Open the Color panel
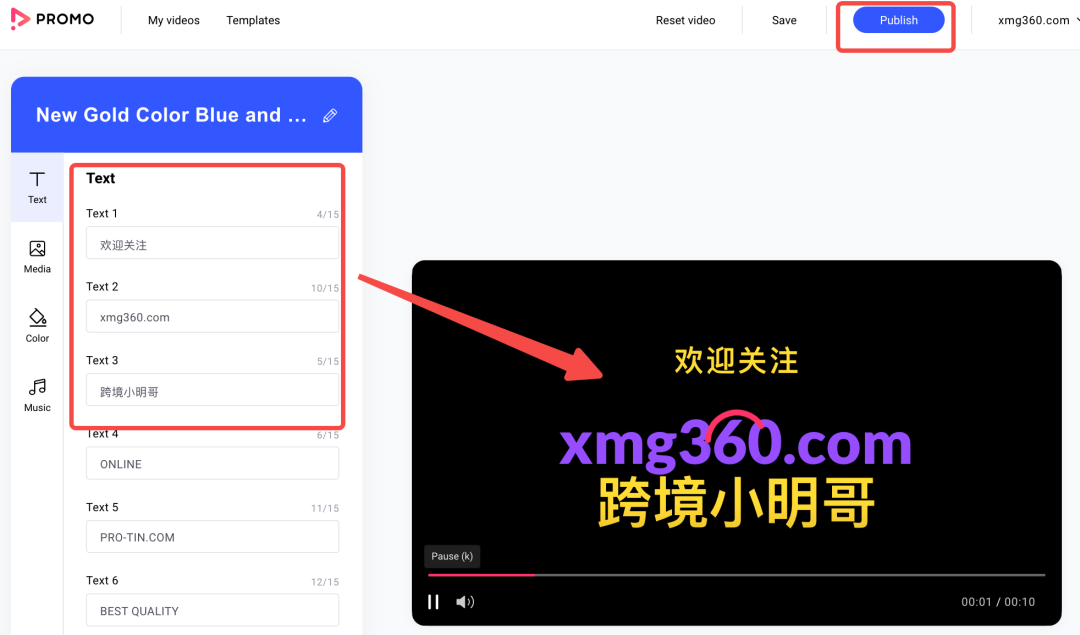 pyautogui.click(x=36, y=326)
